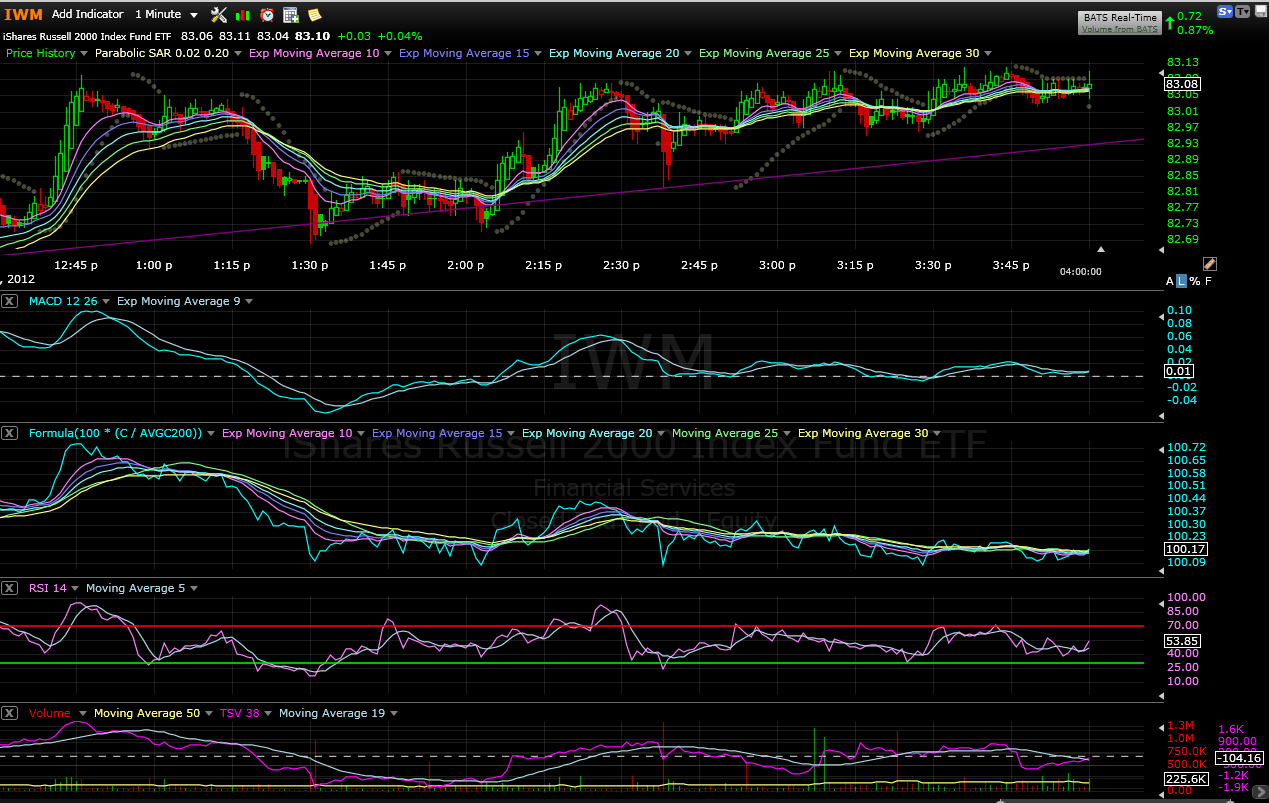Close the MACD 12 26 pane

pyautogui.click(x=9, y=301)
